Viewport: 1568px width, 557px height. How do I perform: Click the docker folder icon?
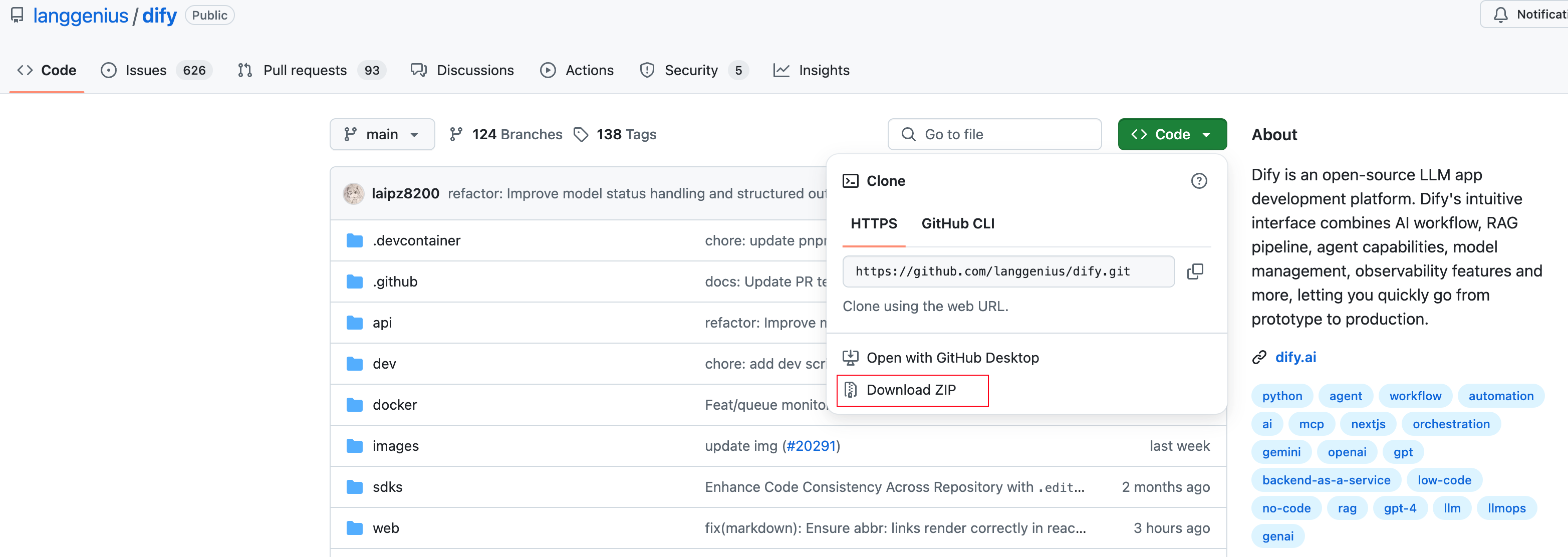click(354, 405)
